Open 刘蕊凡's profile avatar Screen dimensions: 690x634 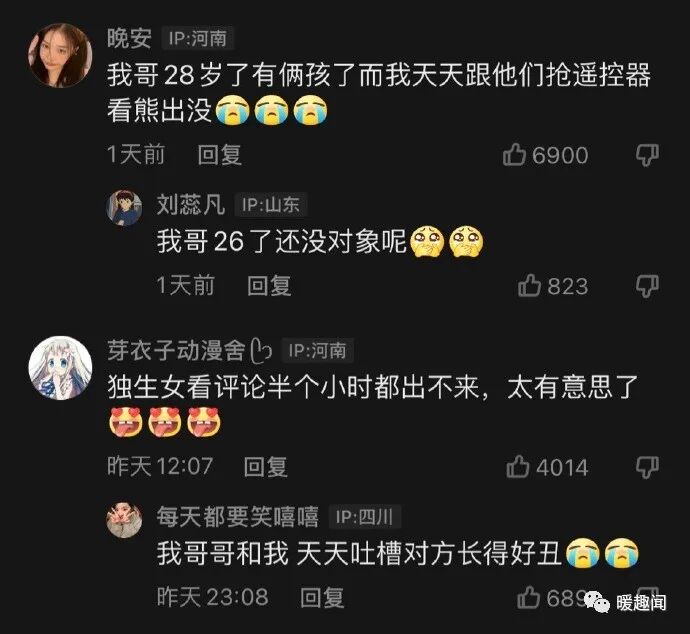(x=125, y=208)
